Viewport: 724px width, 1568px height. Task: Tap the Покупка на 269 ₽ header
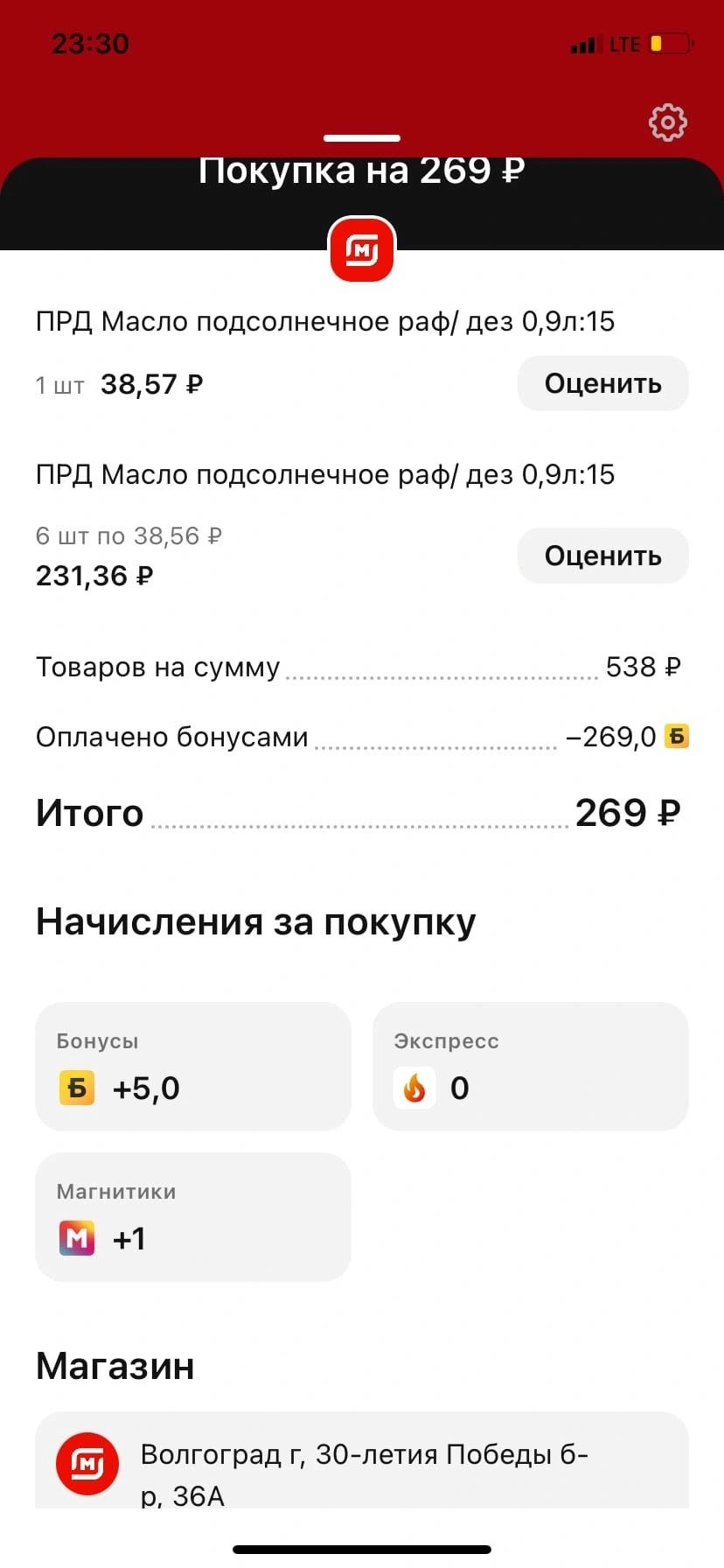click(361, 171)
